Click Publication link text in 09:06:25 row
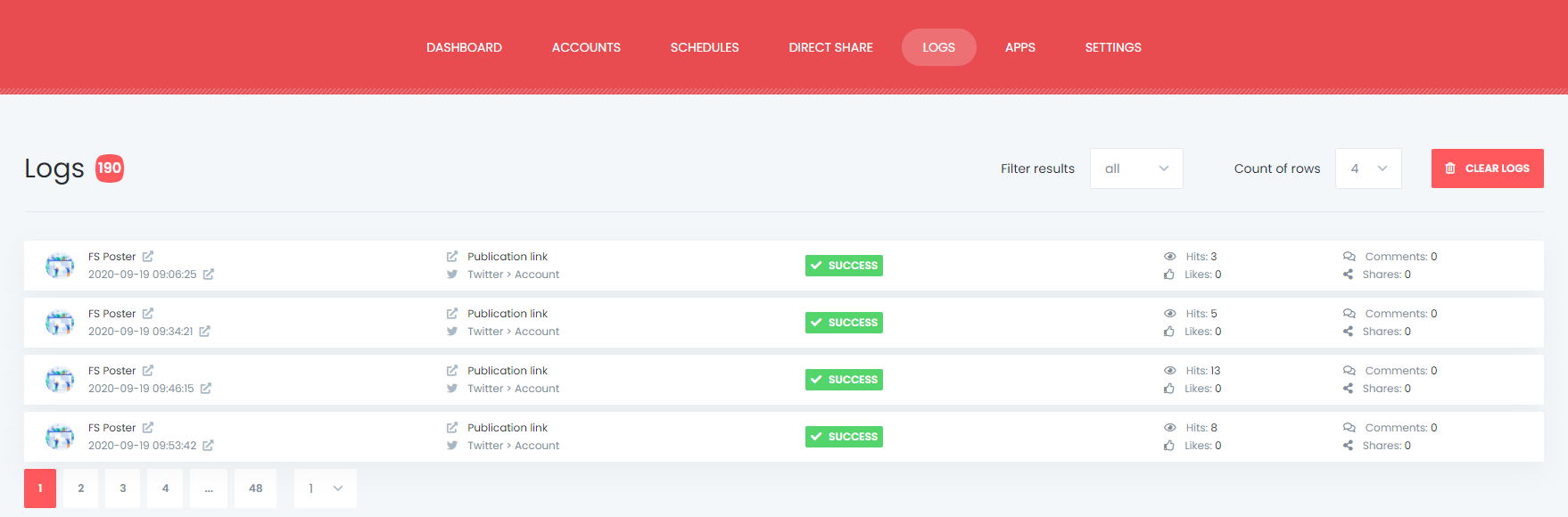 click(508, 257)
